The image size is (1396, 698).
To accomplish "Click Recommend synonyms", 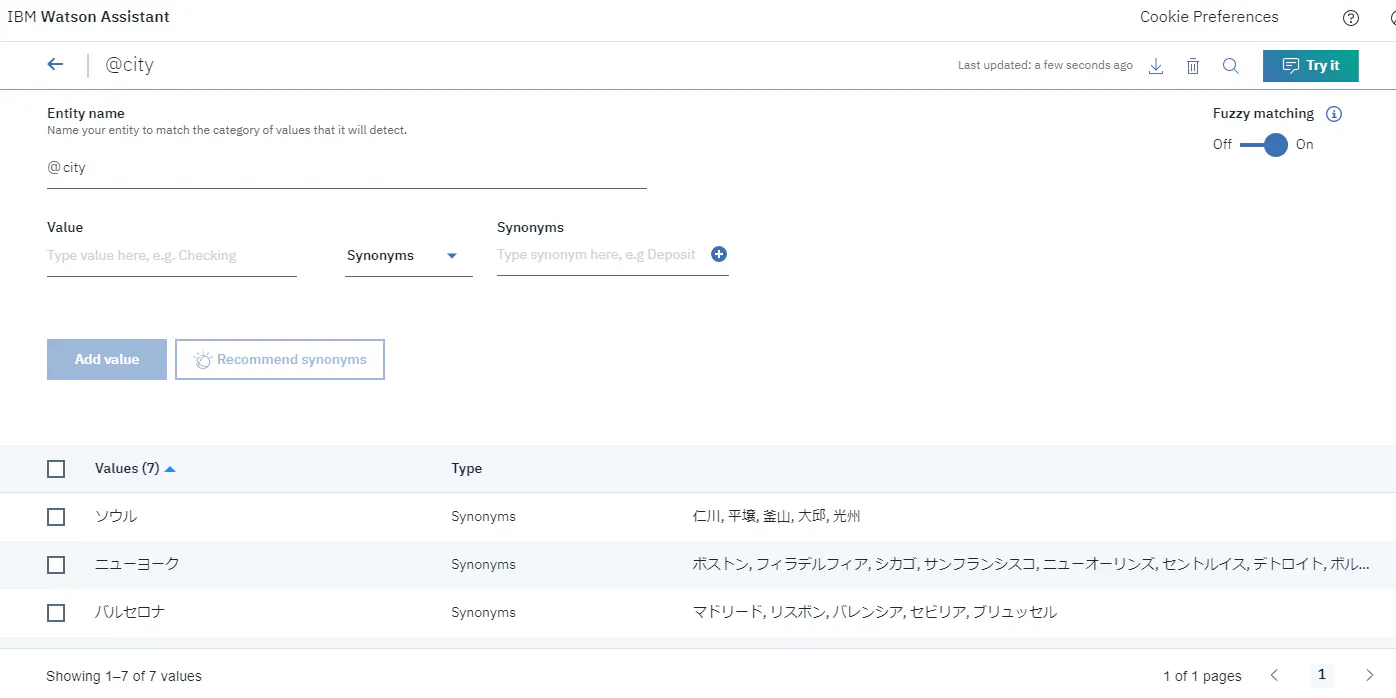I will 279,359.
